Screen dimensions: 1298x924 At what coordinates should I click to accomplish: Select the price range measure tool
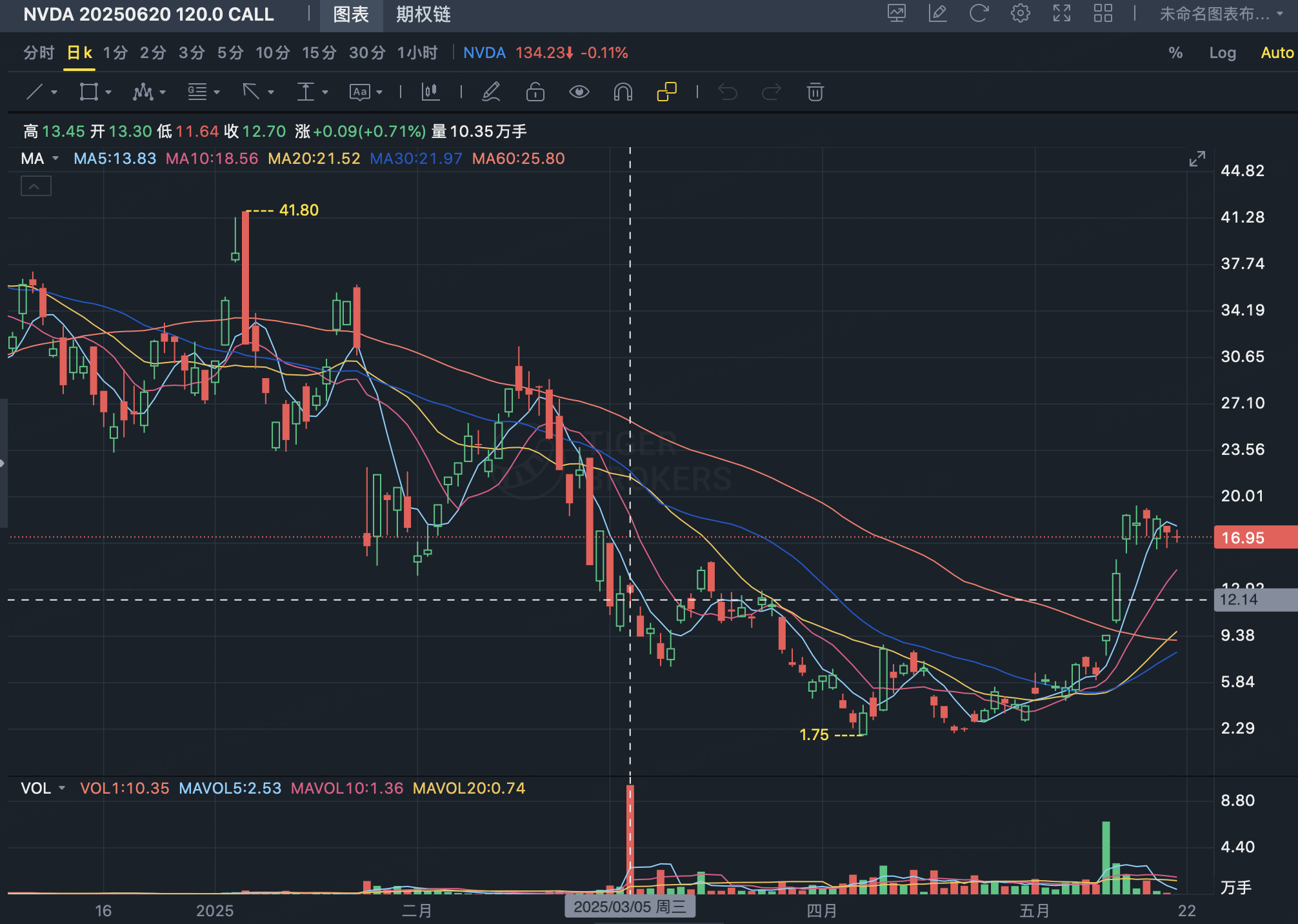[305, 92]
